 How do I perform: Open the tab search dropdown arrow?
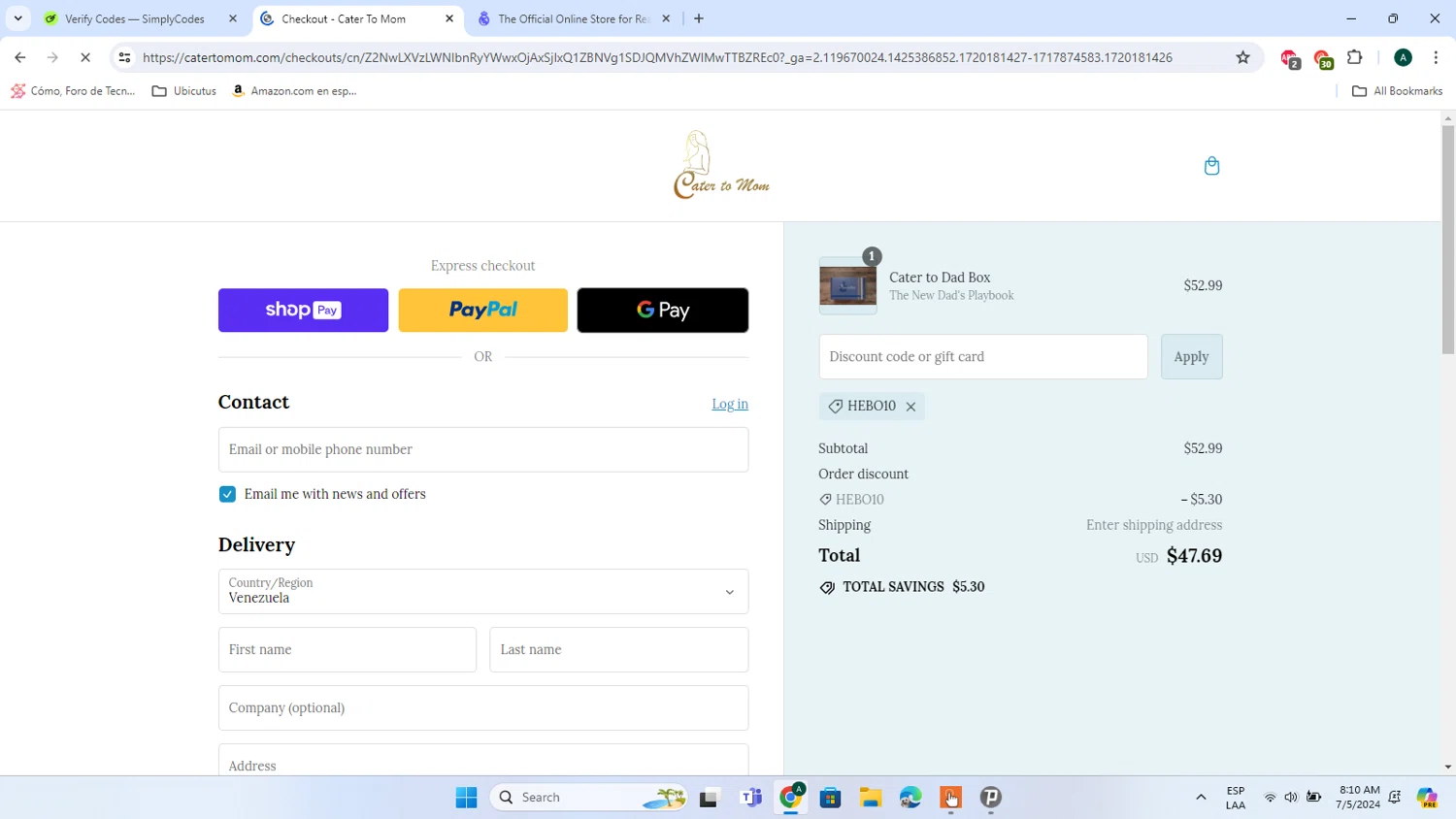click(17, 18)
